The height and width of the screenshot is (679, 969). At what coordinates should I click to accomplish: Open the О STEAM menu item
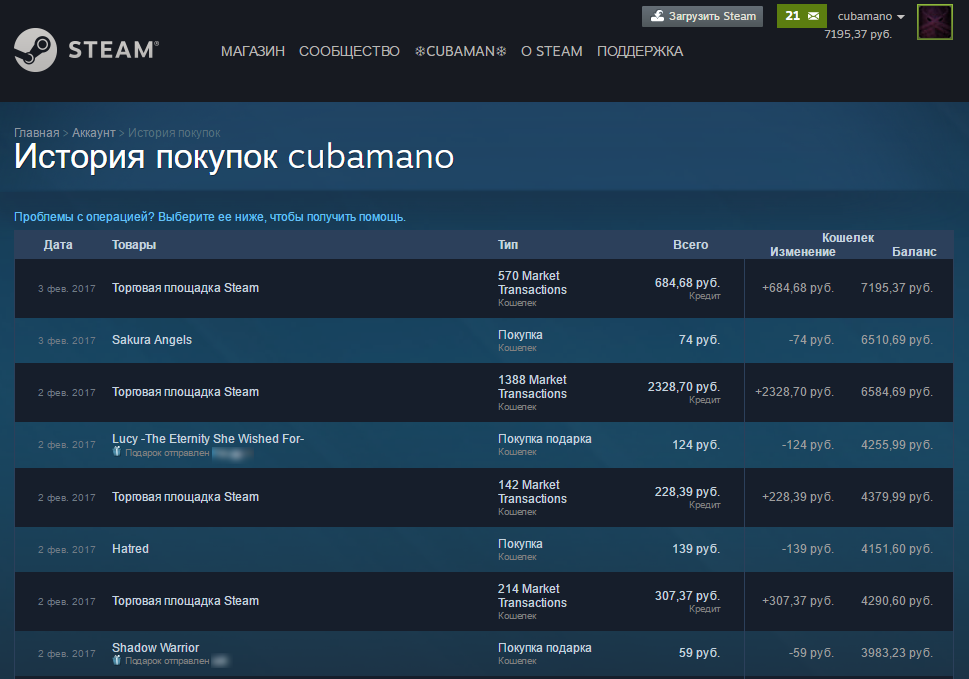coord(551,51)
